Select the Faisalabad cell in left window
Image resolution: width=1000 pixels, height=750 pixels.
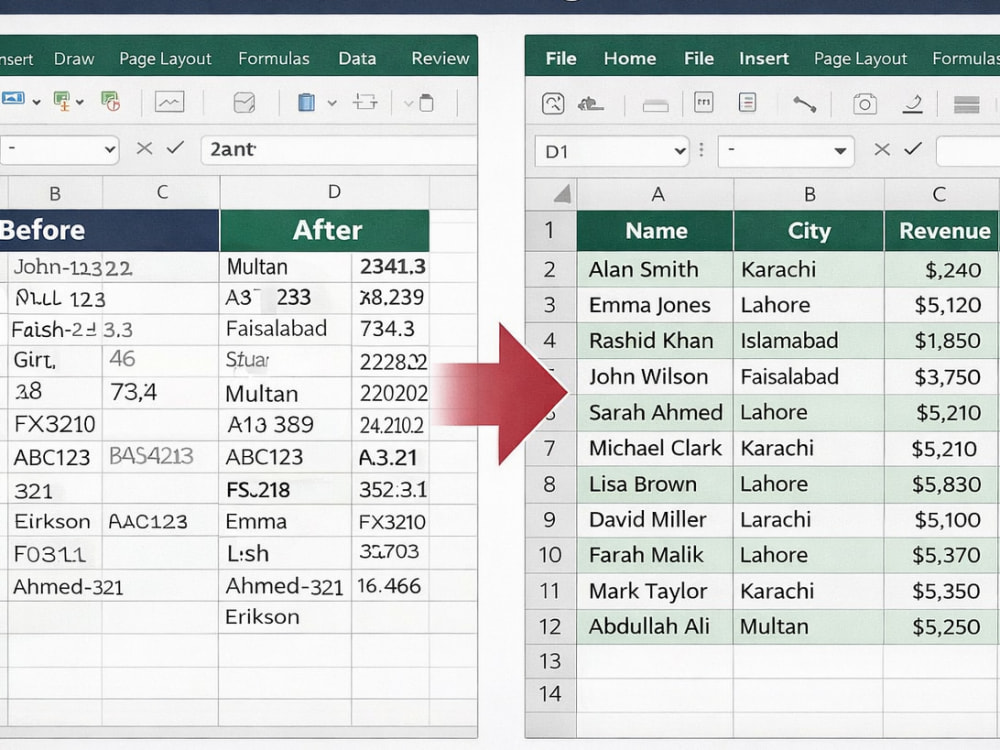tap(285, 329)
